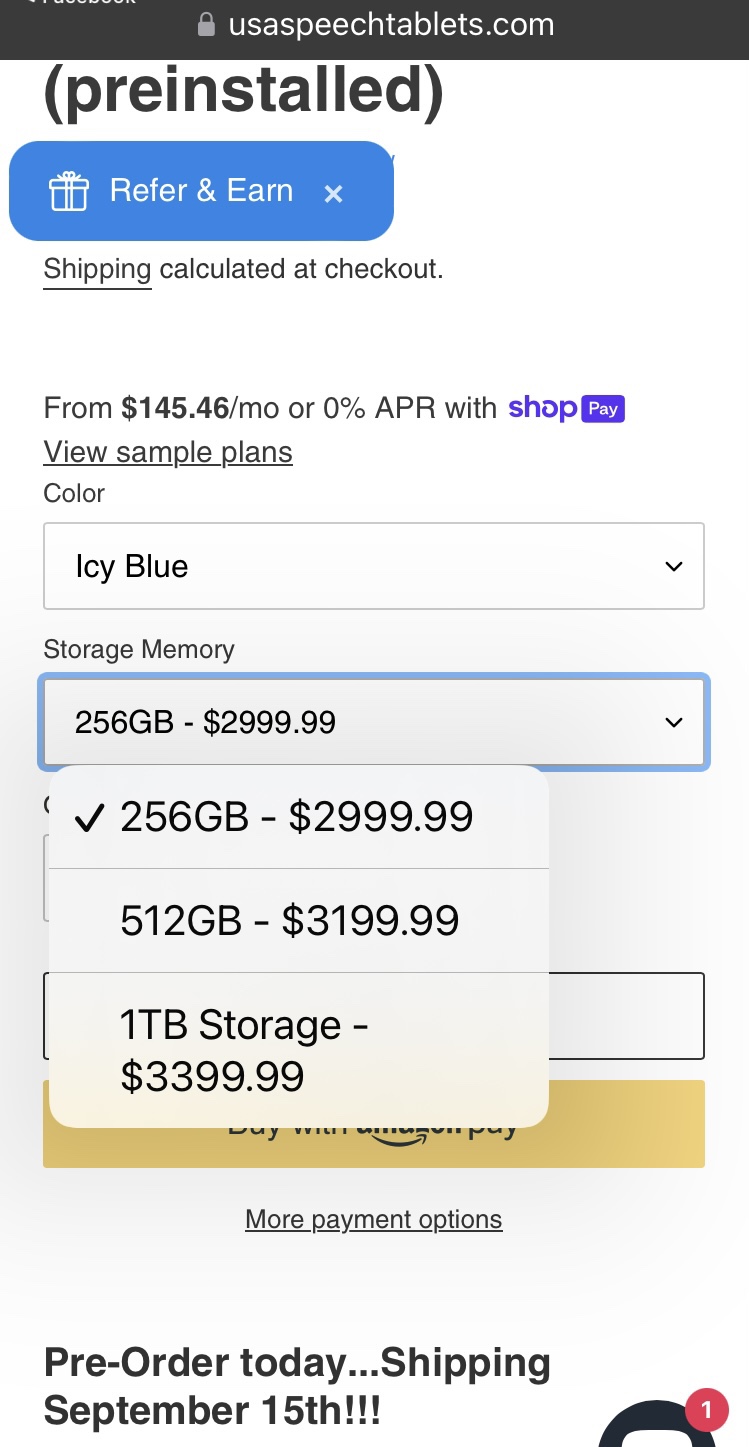Click the checkmark beside 256GB option

click(90, 818)
